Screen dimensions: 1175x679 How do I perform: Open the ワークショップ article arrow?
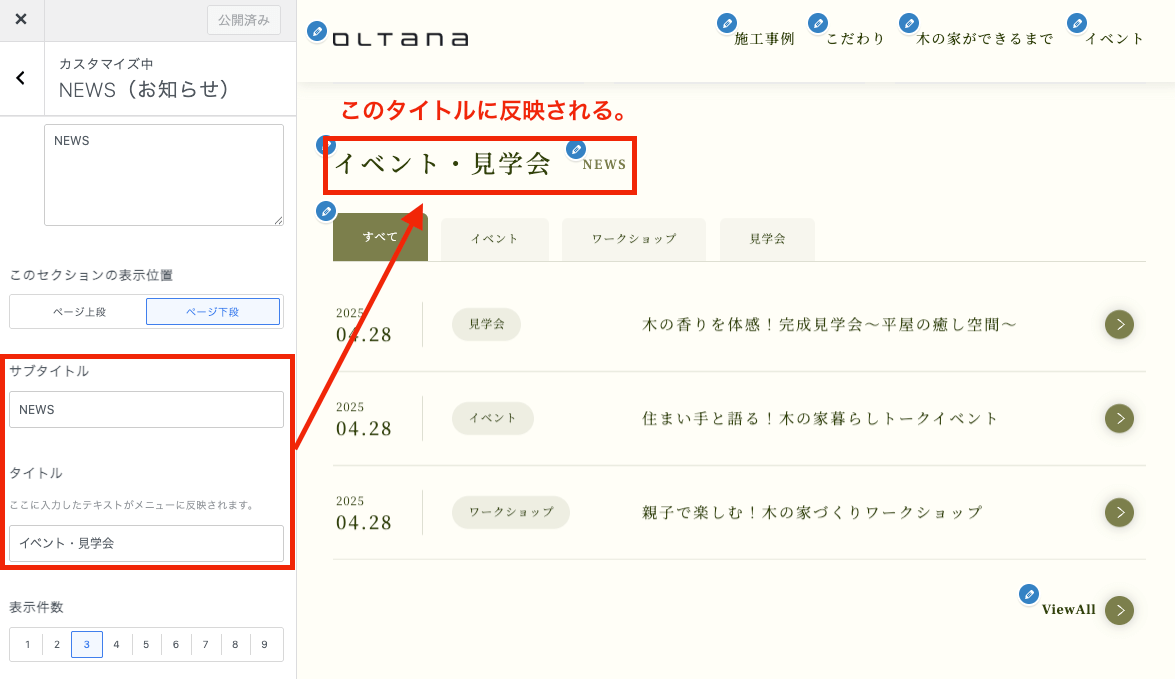pyautogui.click(x=1119, y=512)
